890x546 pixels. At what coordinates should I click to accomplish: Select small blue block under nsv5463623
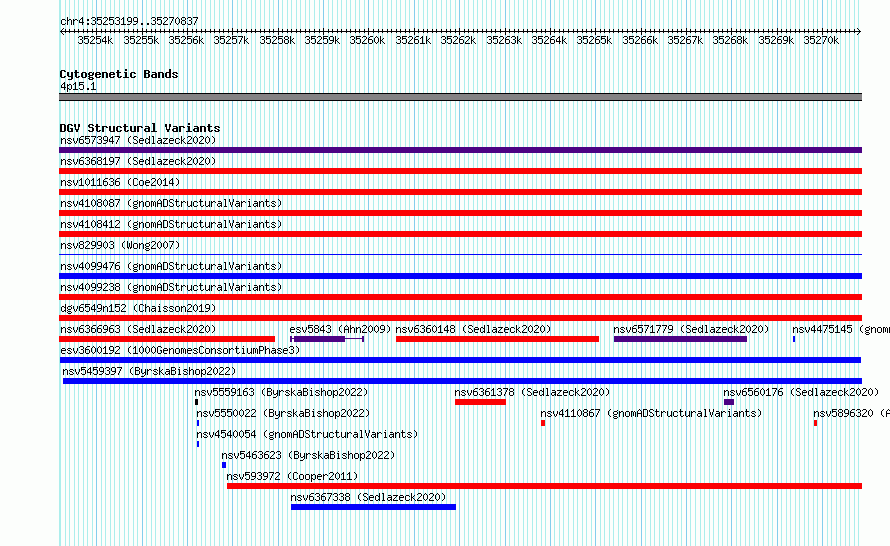[x=224, y=465]
